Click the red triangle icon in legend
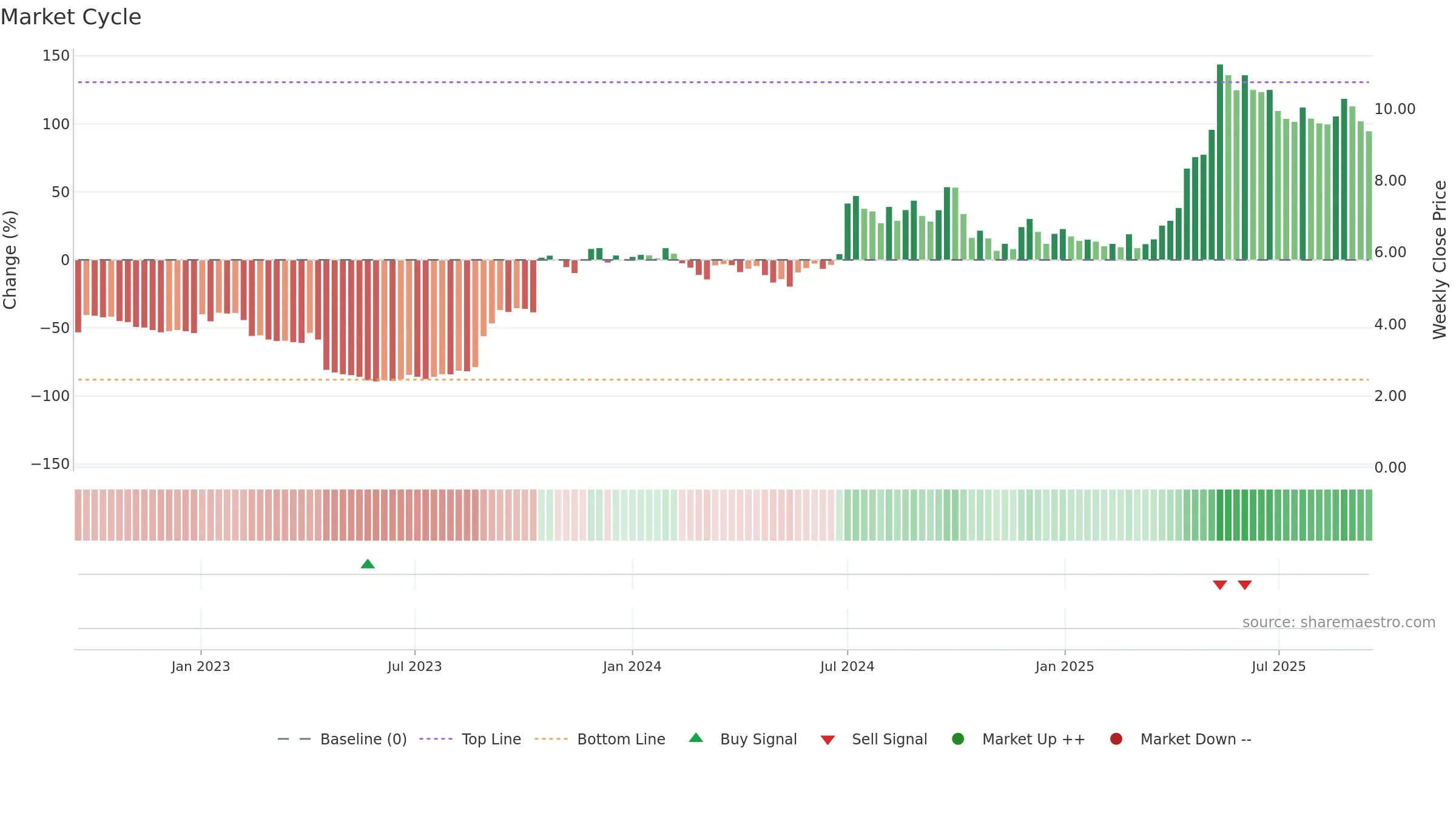This screenshot has width=1456, height=819. [x=827, y=740]
